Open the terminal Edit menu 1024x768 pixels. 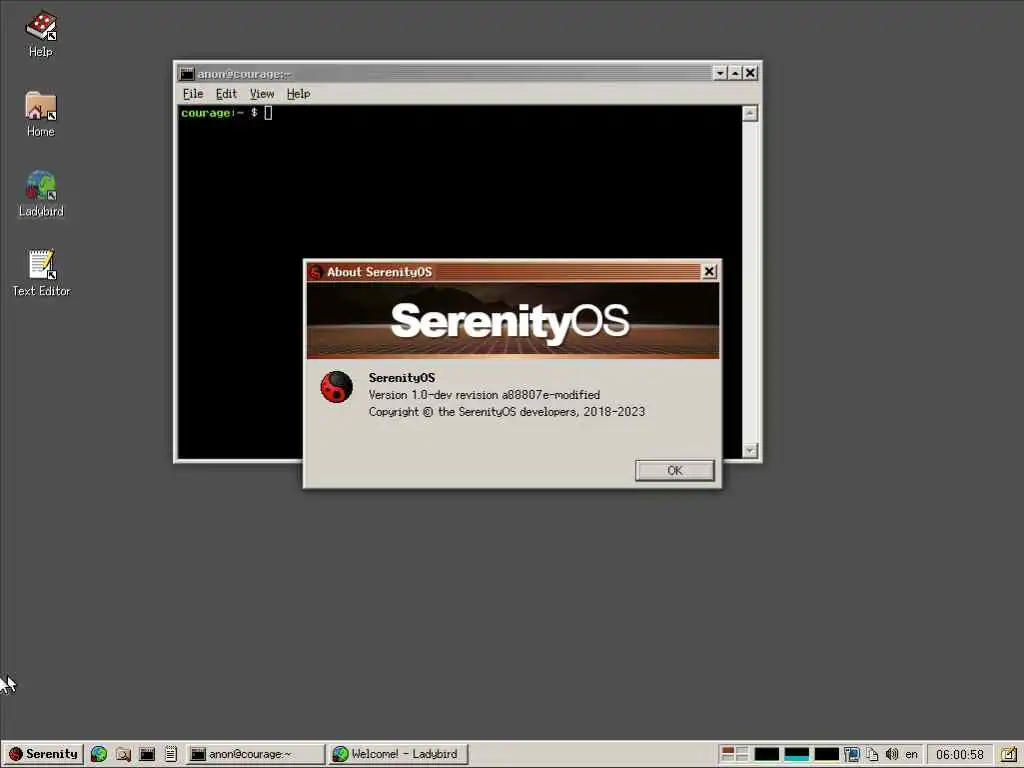226,93
